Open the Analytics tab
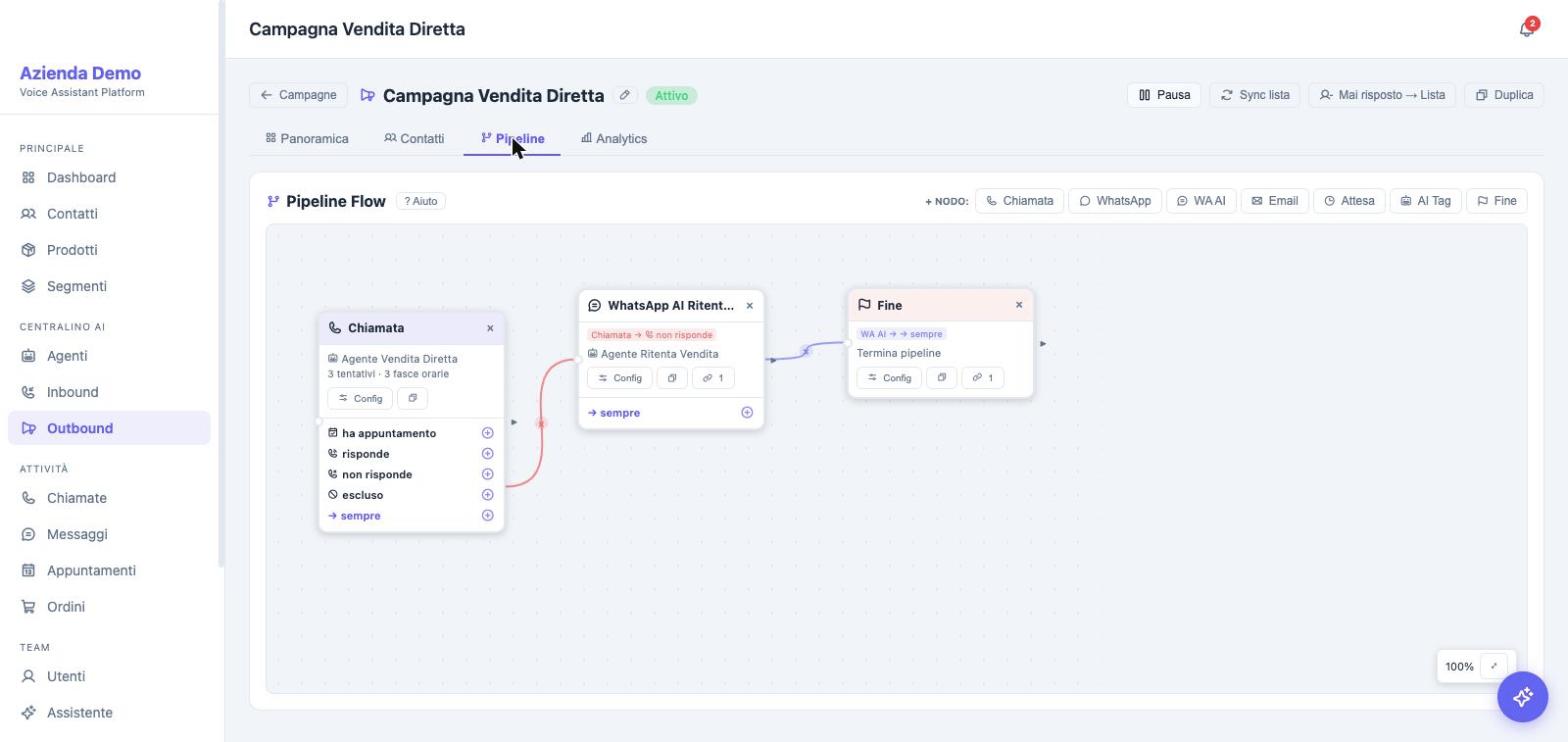The height and width of the screenshot is (742, 1568). (614, 138)
